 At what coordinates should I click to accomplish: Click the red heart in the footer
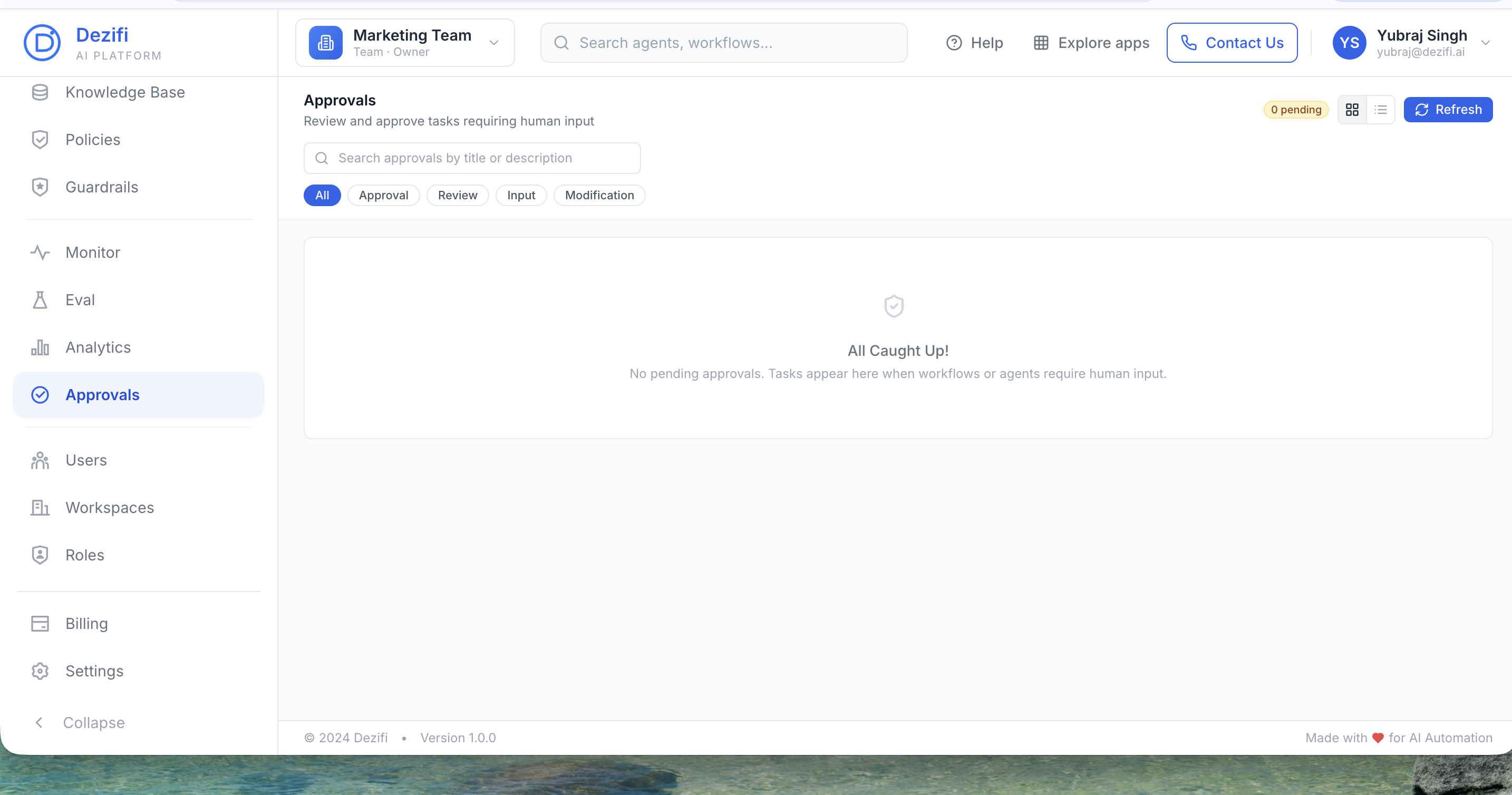coord(1378,738)
